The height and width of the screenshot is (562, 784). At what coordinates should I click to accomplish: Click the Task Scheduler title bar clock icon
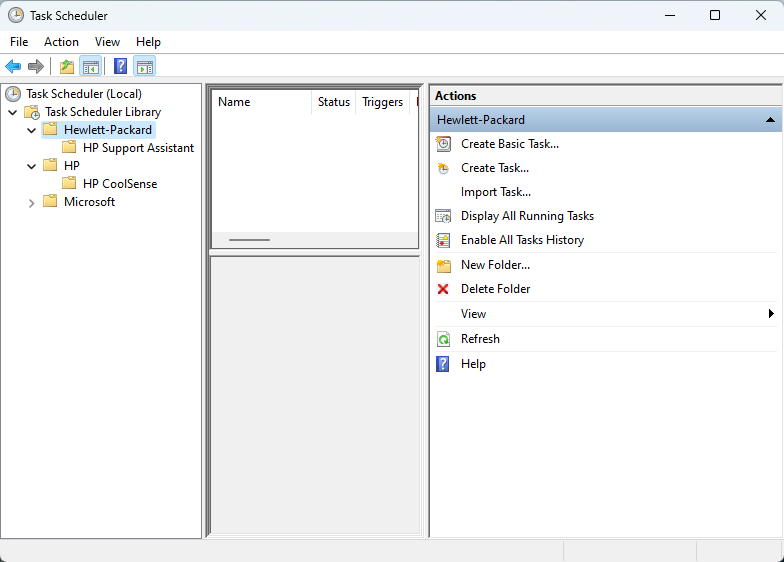click(x=16, y=16)
